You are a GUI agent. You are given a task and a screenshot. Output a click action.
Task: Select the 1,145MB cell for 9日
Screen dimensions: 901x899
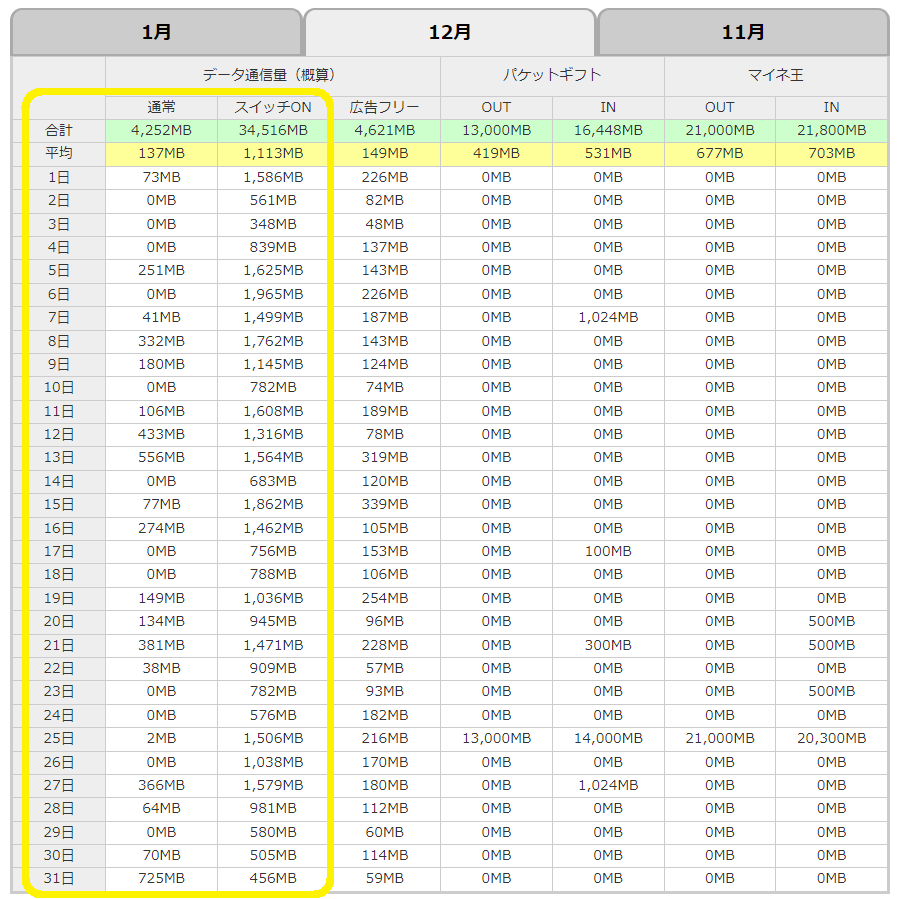click(273, 364)
